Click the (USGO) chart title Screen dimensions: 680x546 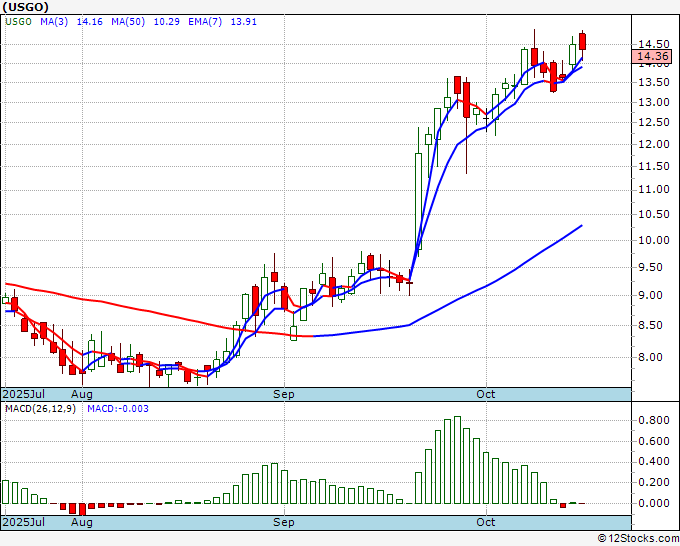pos(24,6)
